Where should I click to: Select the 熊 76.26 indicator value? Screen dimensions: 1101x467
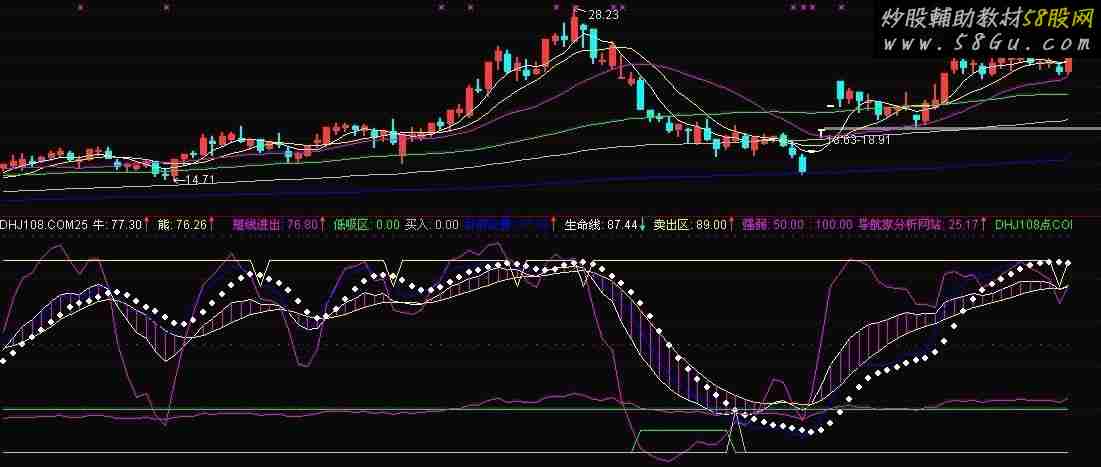pos(183,225)
